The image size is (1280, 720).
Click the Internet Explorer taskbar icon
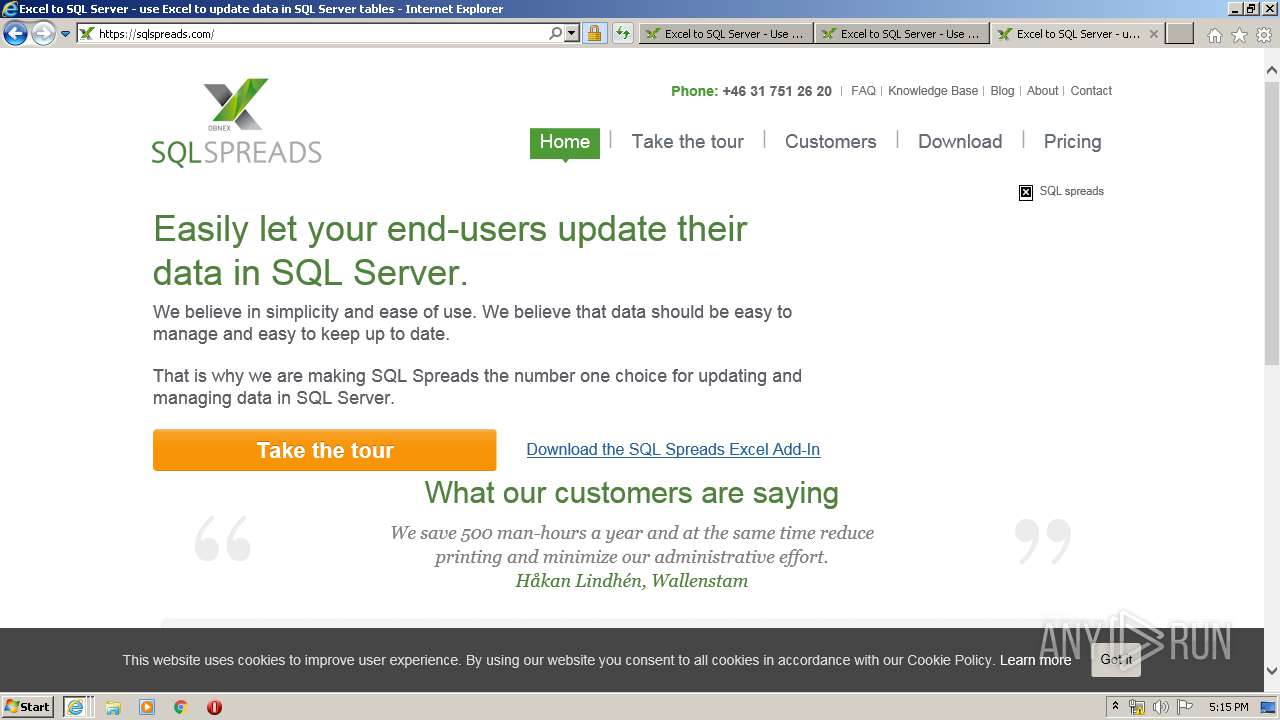click(76, 707)
